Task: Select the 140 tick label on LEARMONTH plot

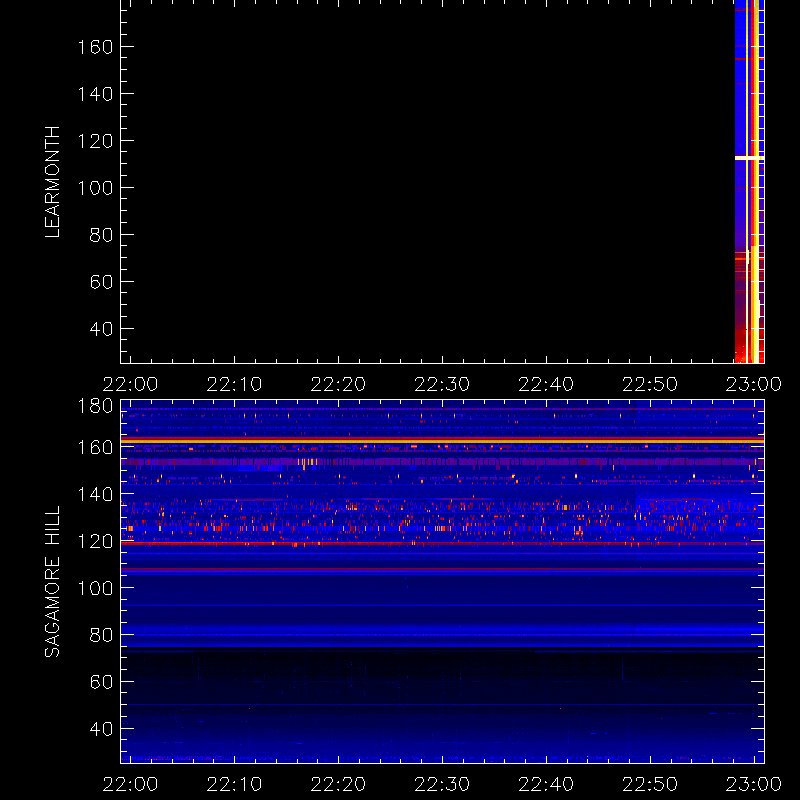Action: (x=95, y=94)
